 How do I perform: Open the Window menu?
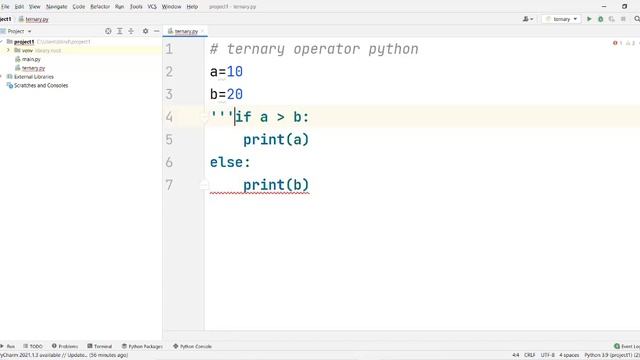pyautogui.click(x=171, y=7)
